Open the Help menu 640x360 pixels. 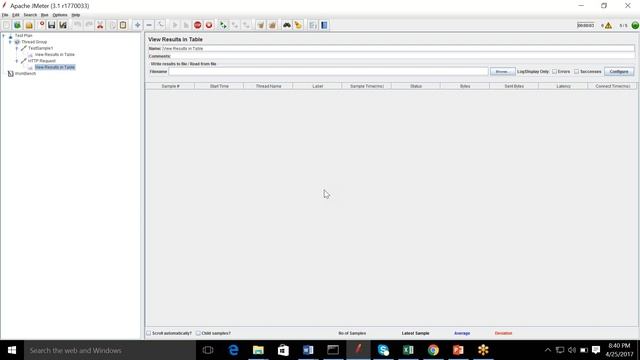pyautogui.click(x=76, y=15)
